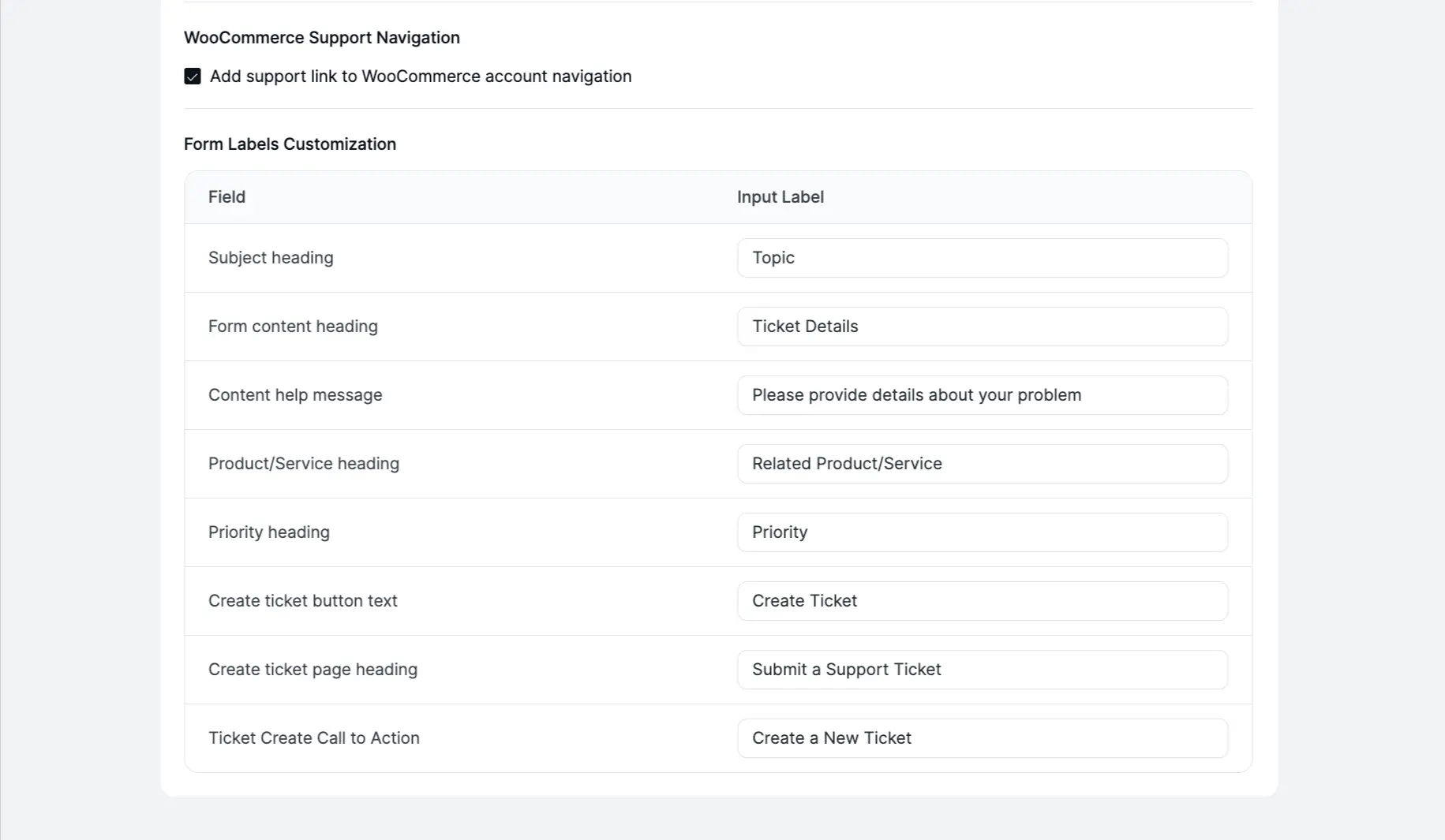Viewport: 1445px width, 840px height.
Task: Edit the Subject heading input labeled Topic
Action: tap(982, 257)
